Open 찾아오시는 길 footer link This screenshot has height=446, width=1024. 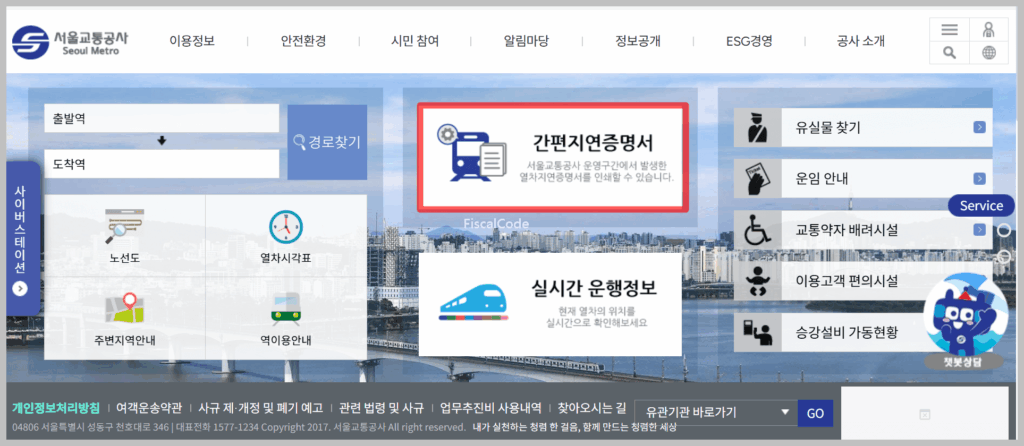coord(592,408)
